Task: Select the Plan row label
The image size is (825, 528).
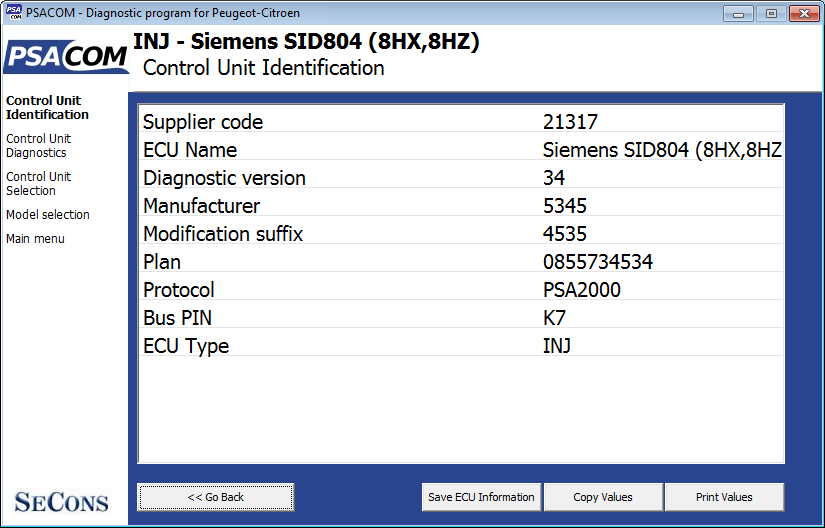Action: tap(162, 262)
